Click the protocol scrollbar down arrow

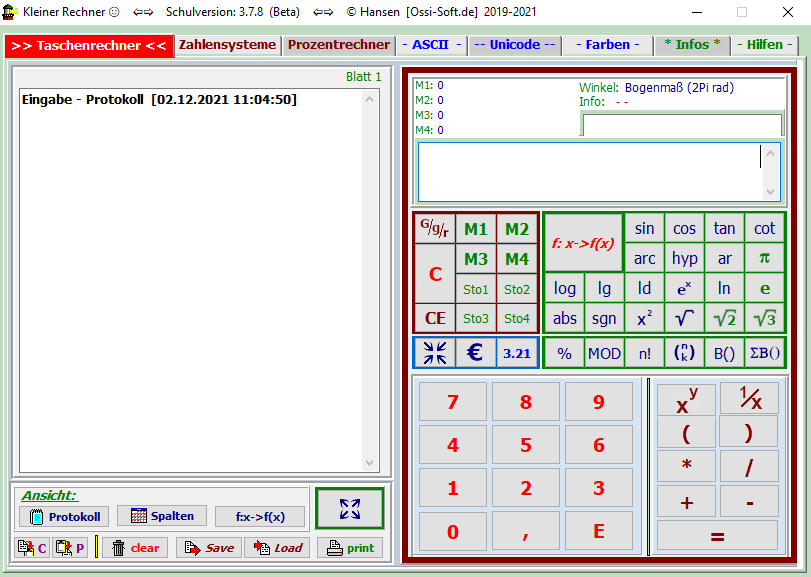pos(371,463)
